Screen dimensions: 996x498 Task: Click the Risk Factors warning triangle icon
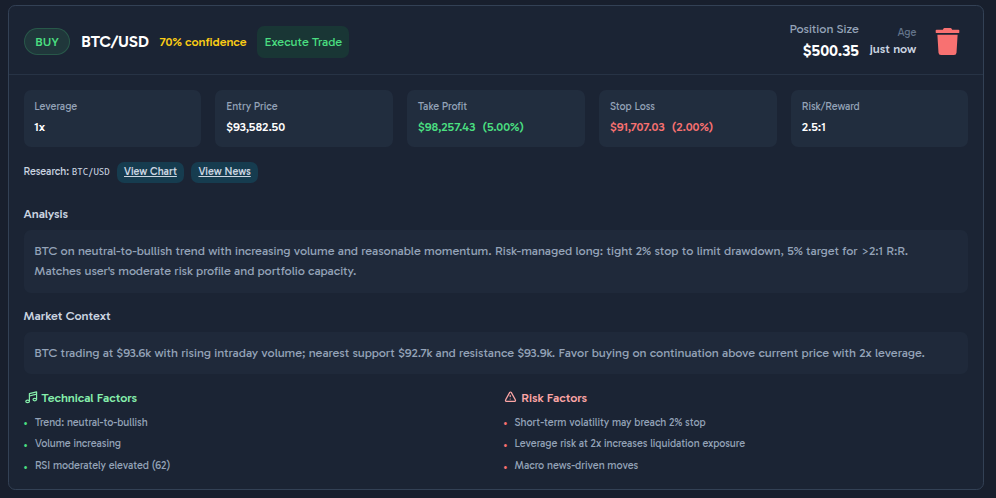tap(510, 398)
